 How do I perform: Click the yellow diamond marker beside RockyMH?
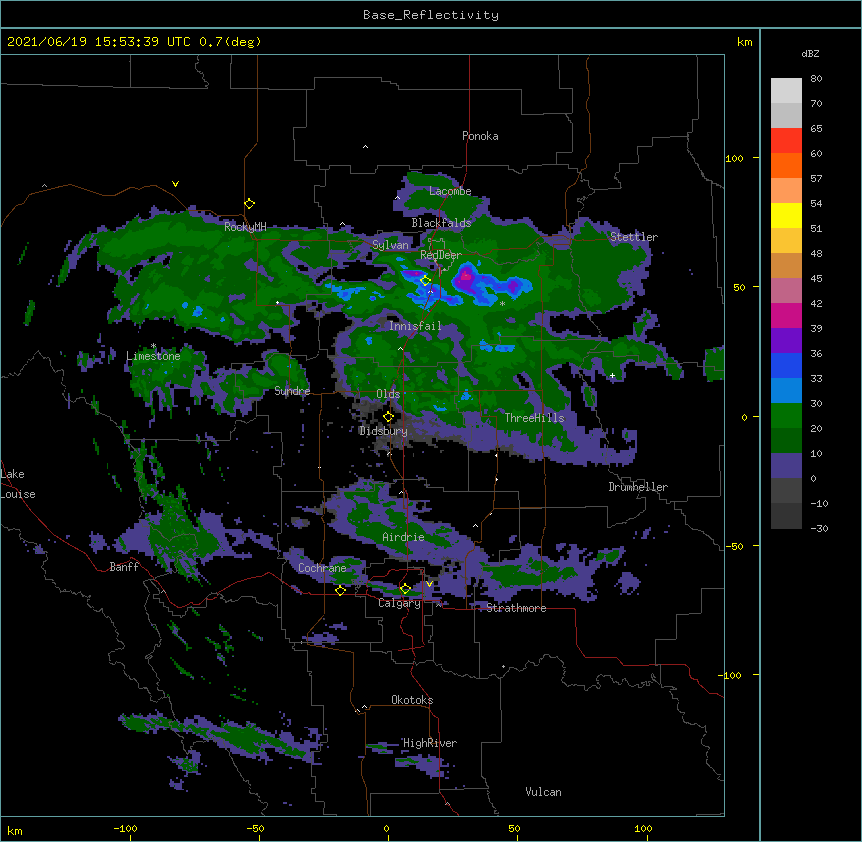[x=250, y=204]
